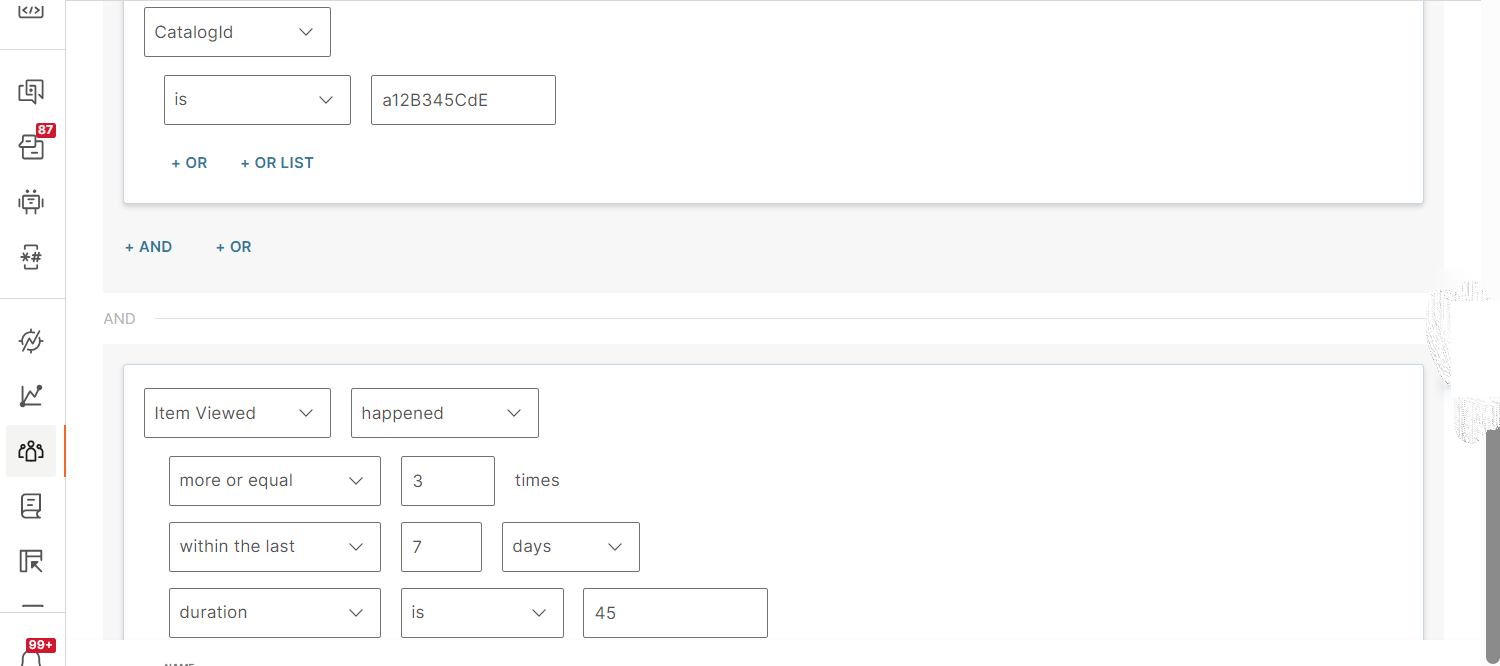Click '+ OR LIST' link

pyautogui.click(x=277, y=163)
